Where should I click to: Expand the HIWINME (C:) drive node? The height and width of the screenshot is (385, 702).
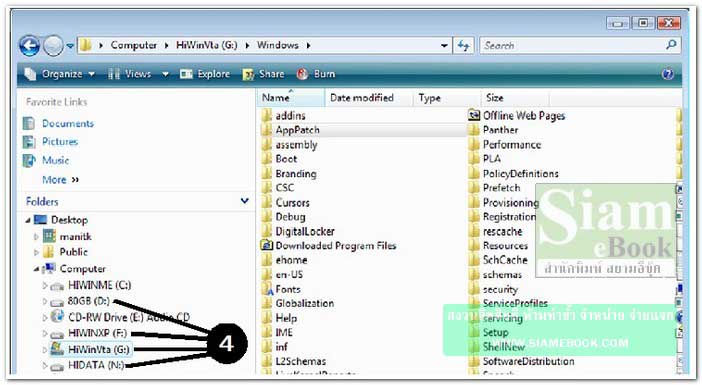point(44,286)
